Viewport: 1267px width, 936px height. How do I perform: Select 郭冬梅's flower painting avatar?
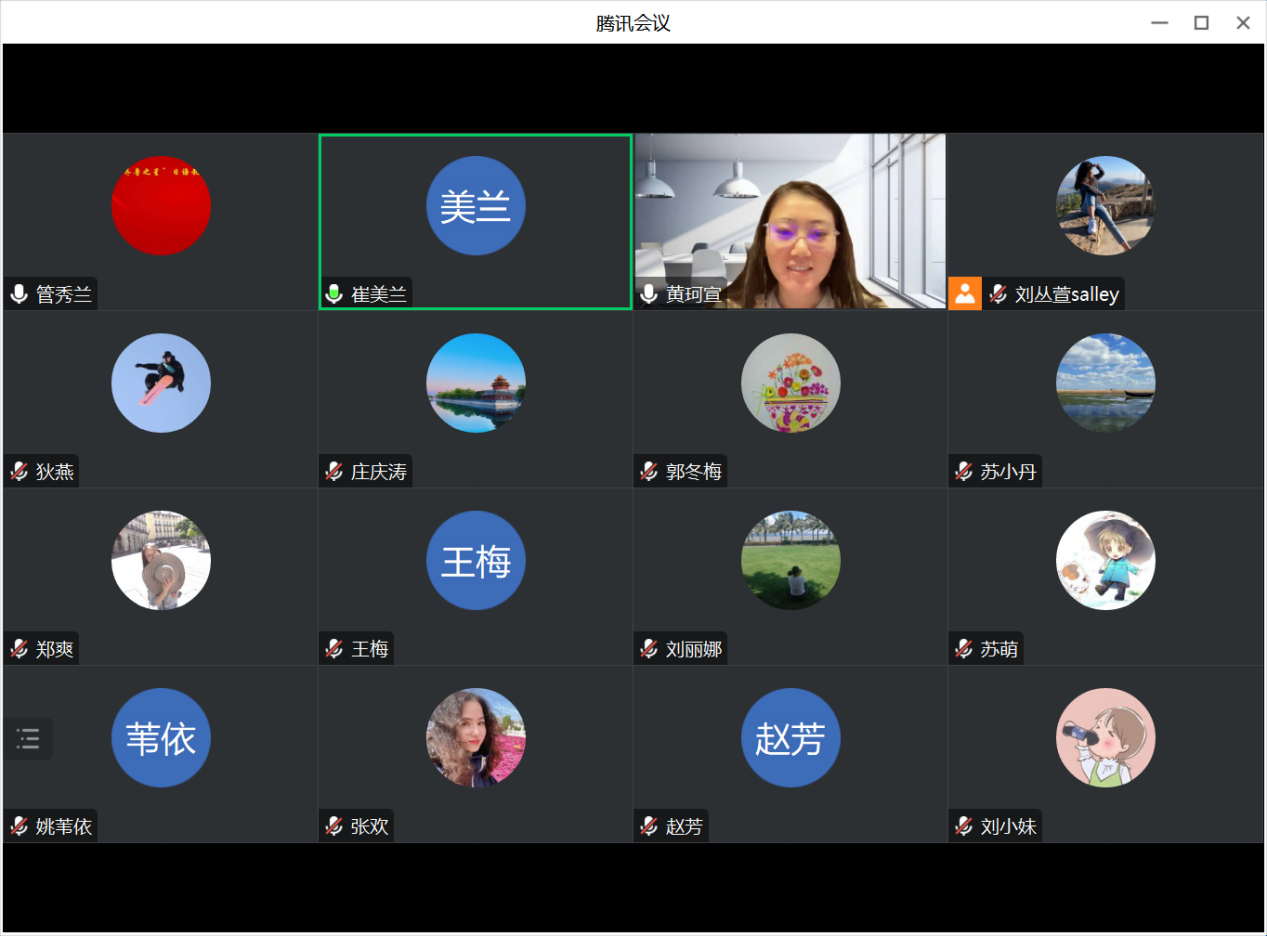point(791,383)
